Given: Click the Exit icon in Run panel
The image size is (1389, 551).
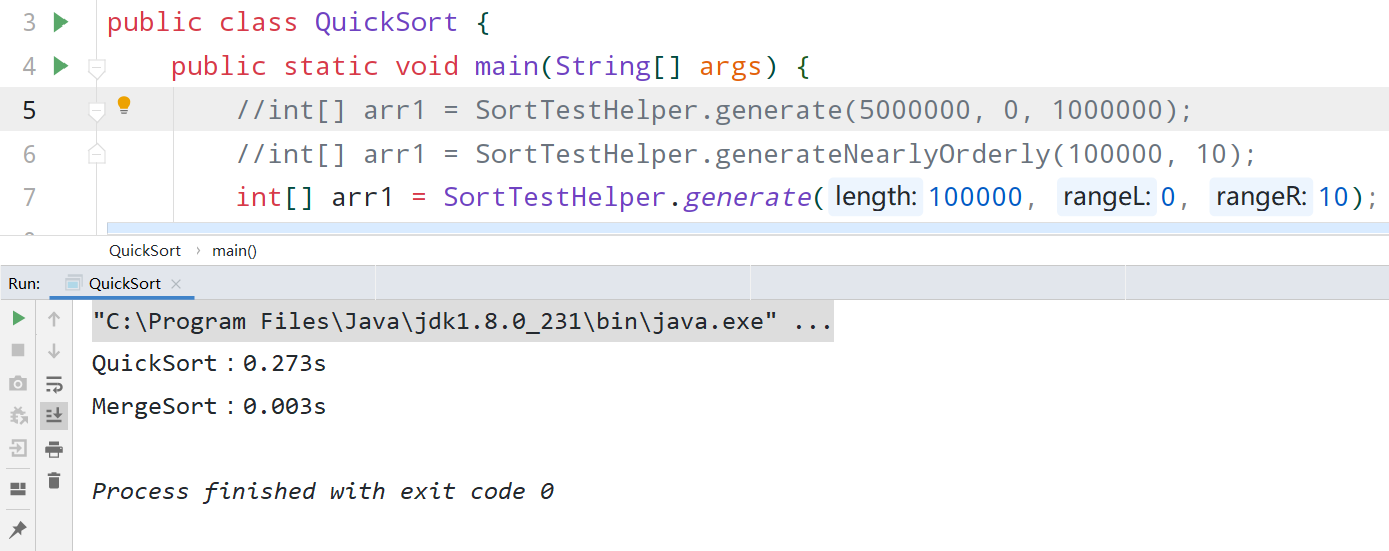Looking at the screenshot, I should click(18, 448).
